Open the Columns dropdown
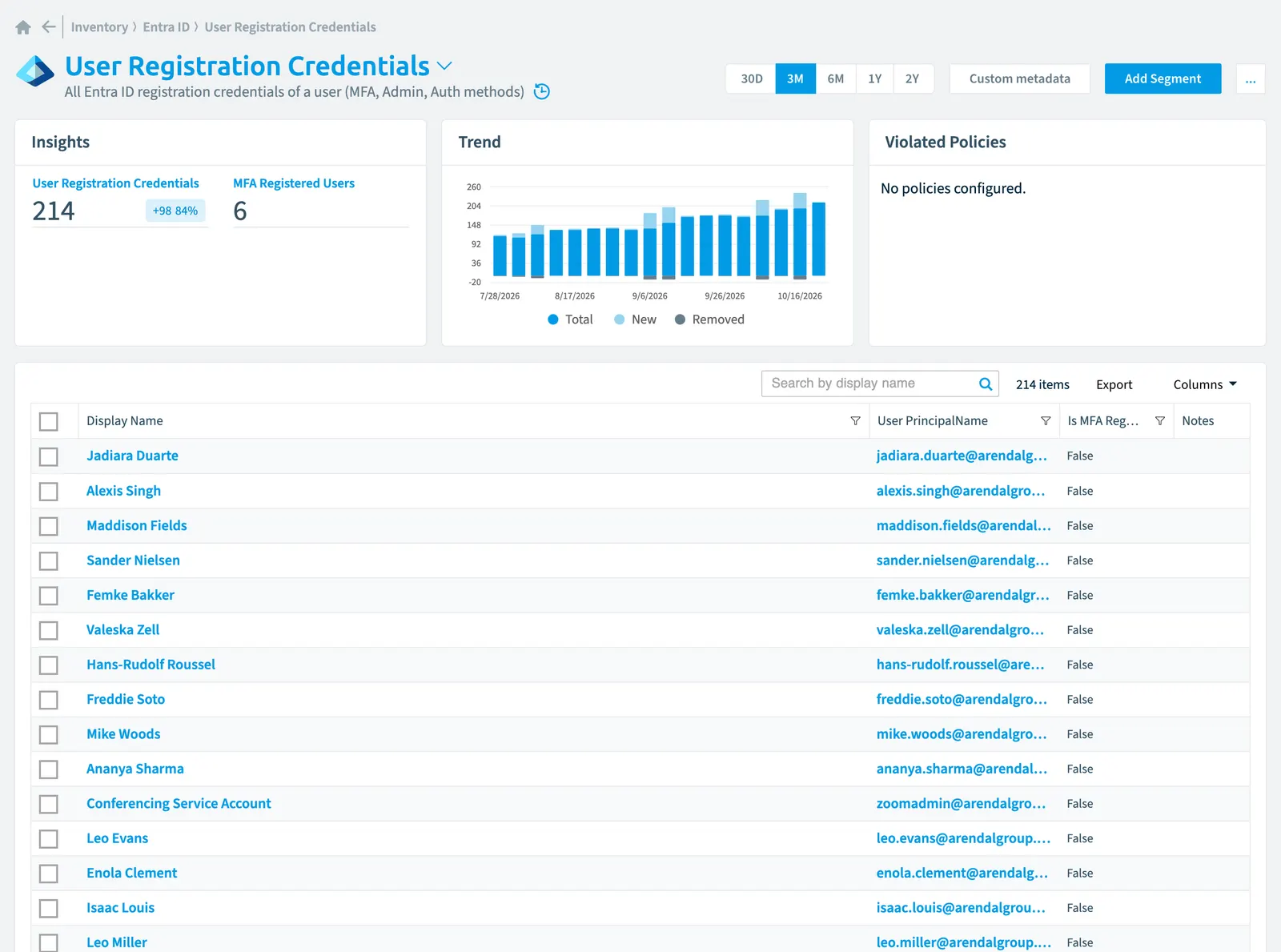1281x952 pixels. 1205,384
